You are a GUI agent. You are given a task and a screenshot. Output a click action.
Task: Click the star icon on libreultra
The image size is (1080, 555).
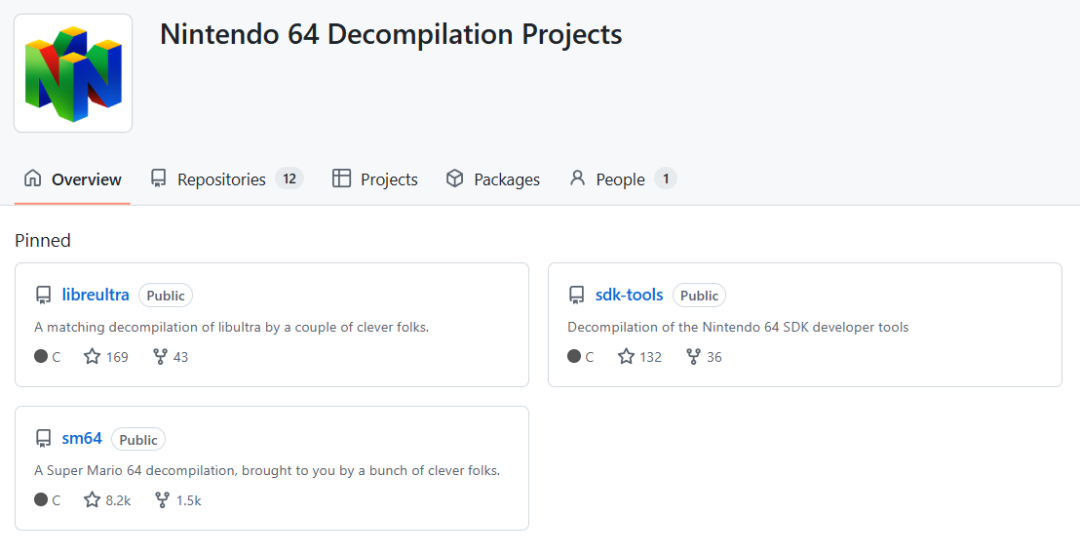point(92,357)
